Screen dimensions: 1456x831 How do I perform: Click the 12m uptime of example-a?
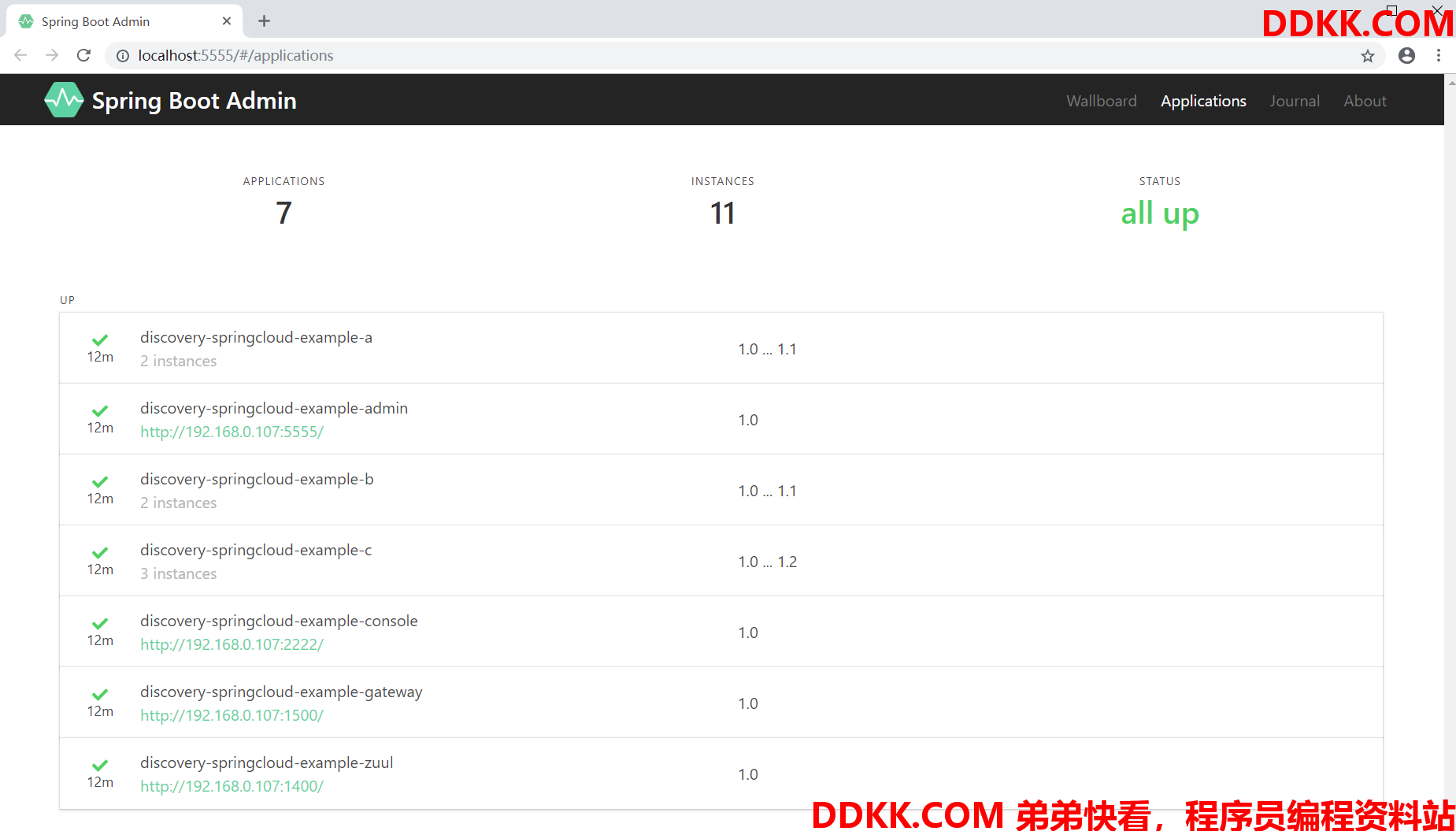click(x=100, y=357)
